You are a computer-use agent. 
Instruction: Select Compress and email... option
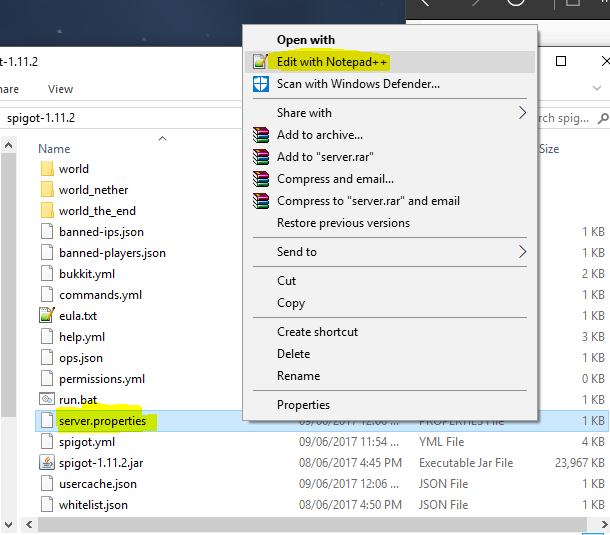click(x=390, y=179)
